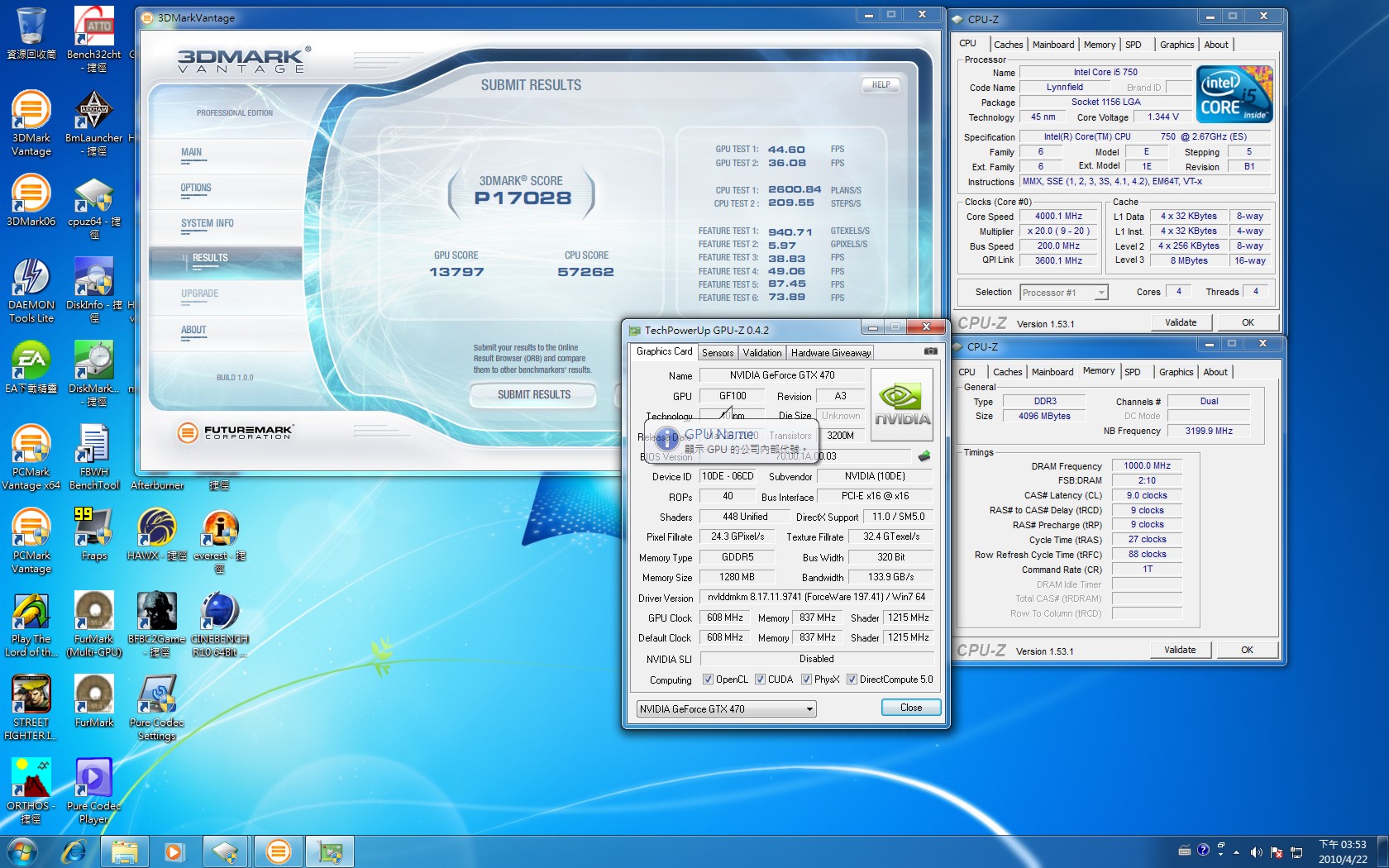Toggle the PhysX checkbox in GPU-Z

(x=806, y=680)
